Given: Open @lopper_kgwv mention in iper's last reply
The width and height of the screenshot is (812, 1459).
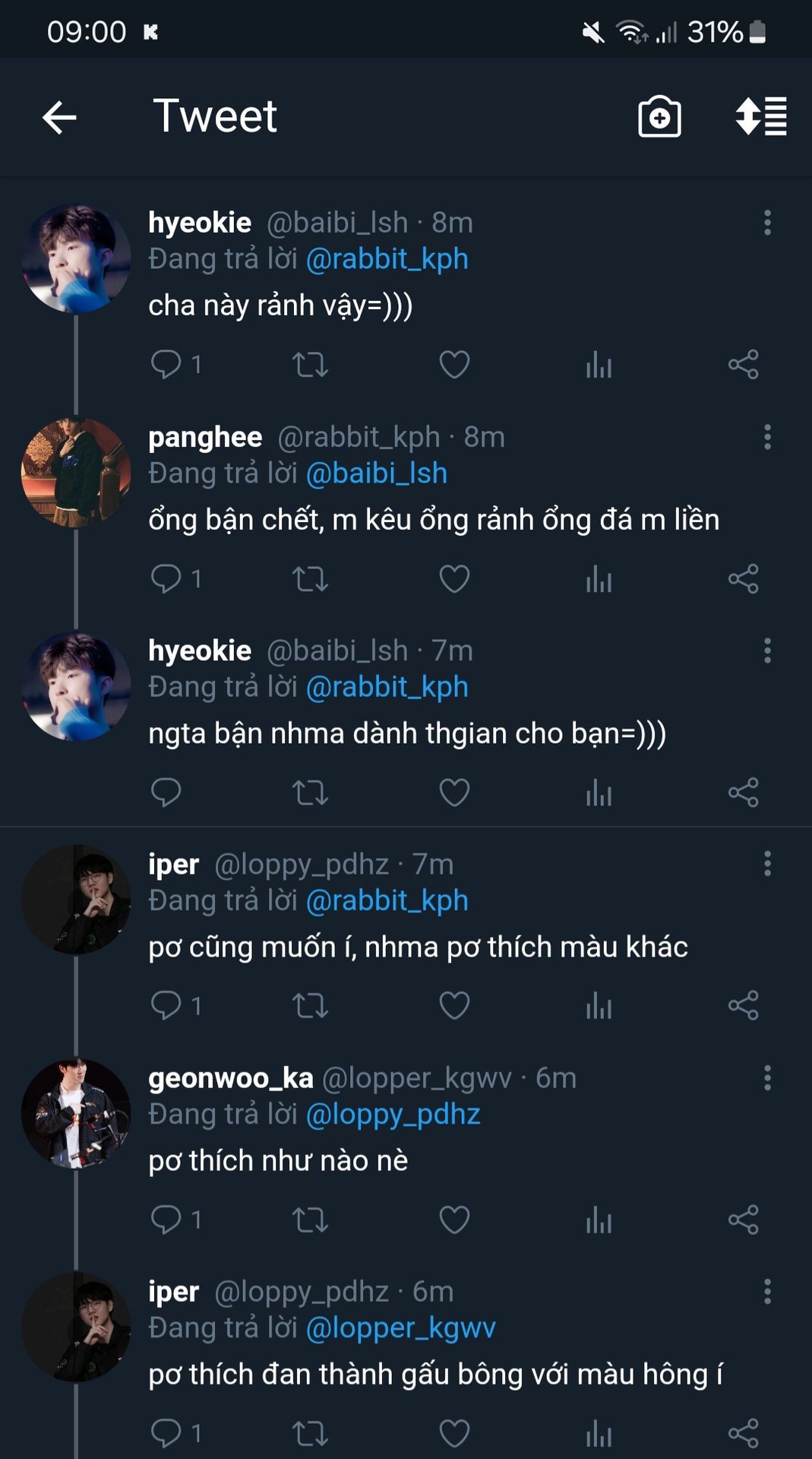Looking at the screenshot, I should click(x=400, y=1328).
